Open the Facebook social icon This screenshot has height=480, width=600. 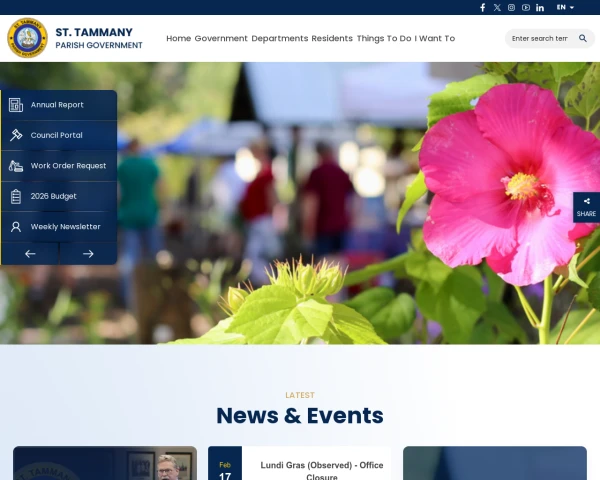pos(483,8)
